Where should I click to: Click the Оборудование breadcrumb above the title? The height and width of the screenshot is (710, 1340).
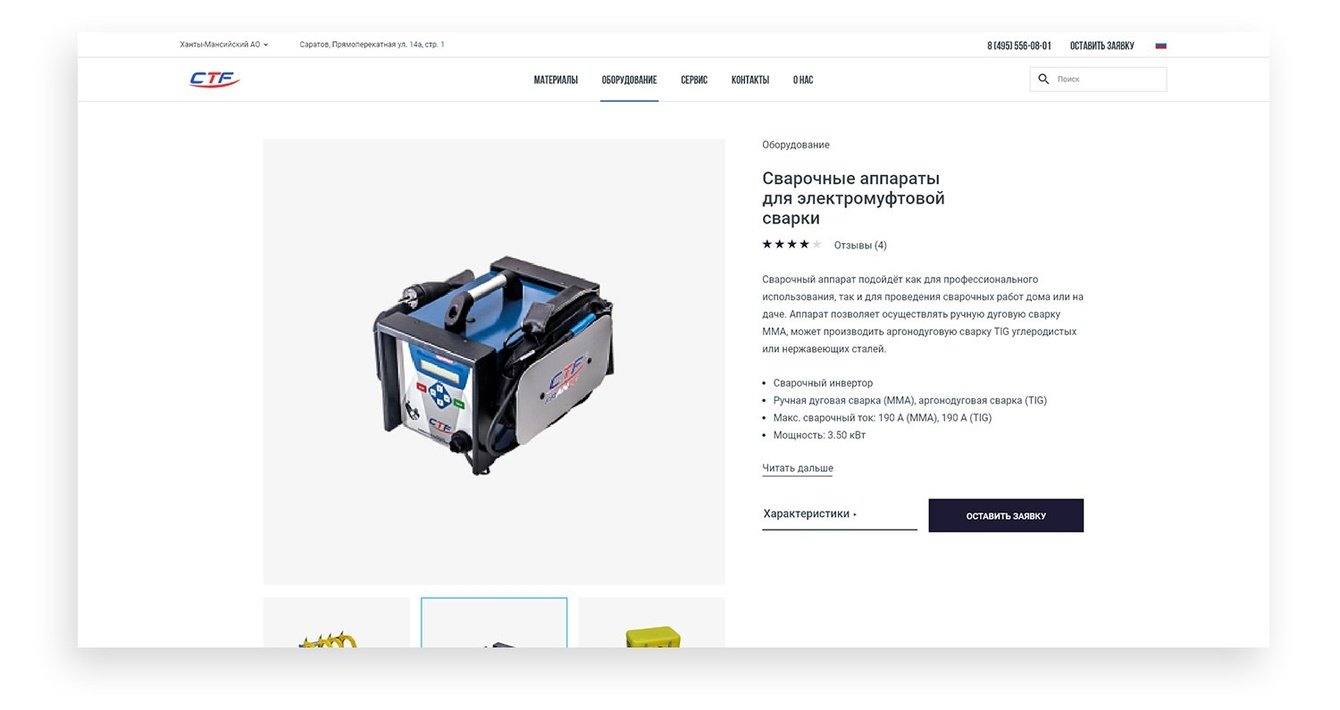pyautogui.click(x=796, y=145)
